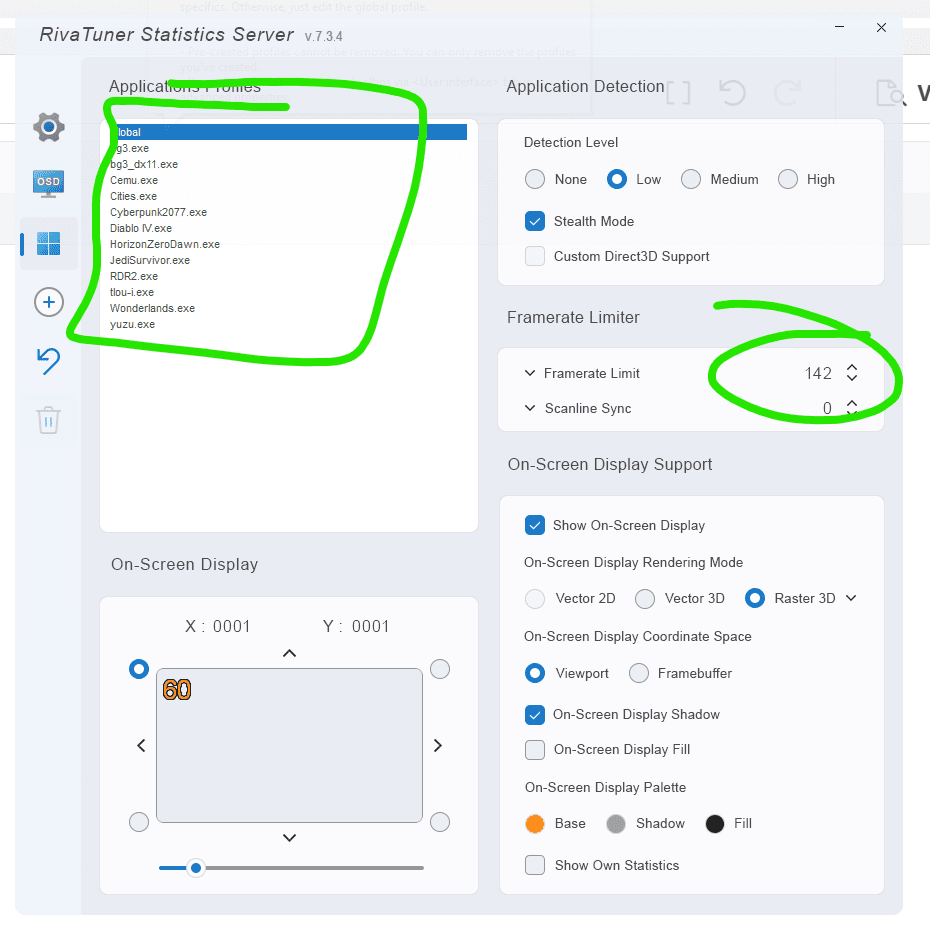Open the Raster 3D dropdown arrow
Screen dimensions: 930x931
pos(851,598)
